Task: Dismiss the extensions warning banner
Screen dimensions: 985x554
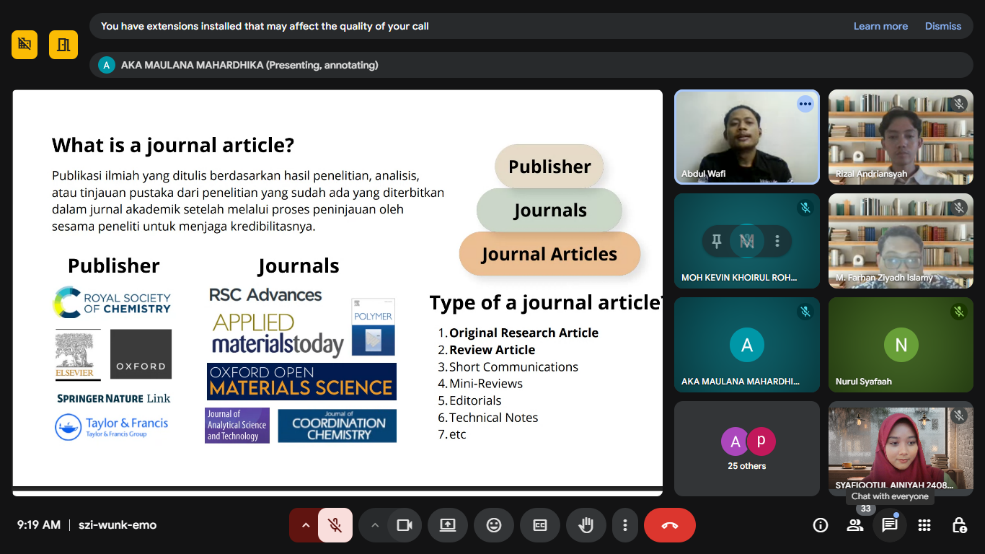Action: [x=943, y=26]
